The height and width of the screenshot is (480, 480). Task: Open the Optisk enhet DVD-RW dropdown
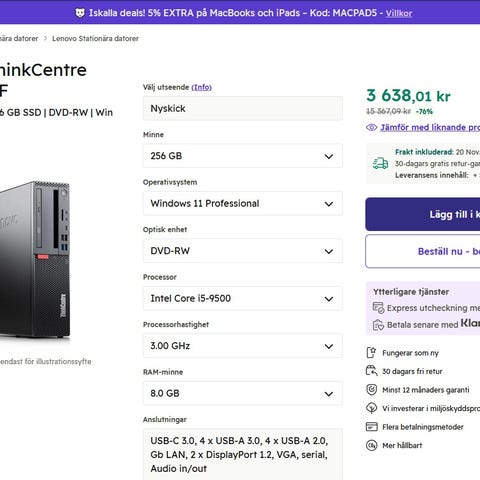[x=243, y=251]
